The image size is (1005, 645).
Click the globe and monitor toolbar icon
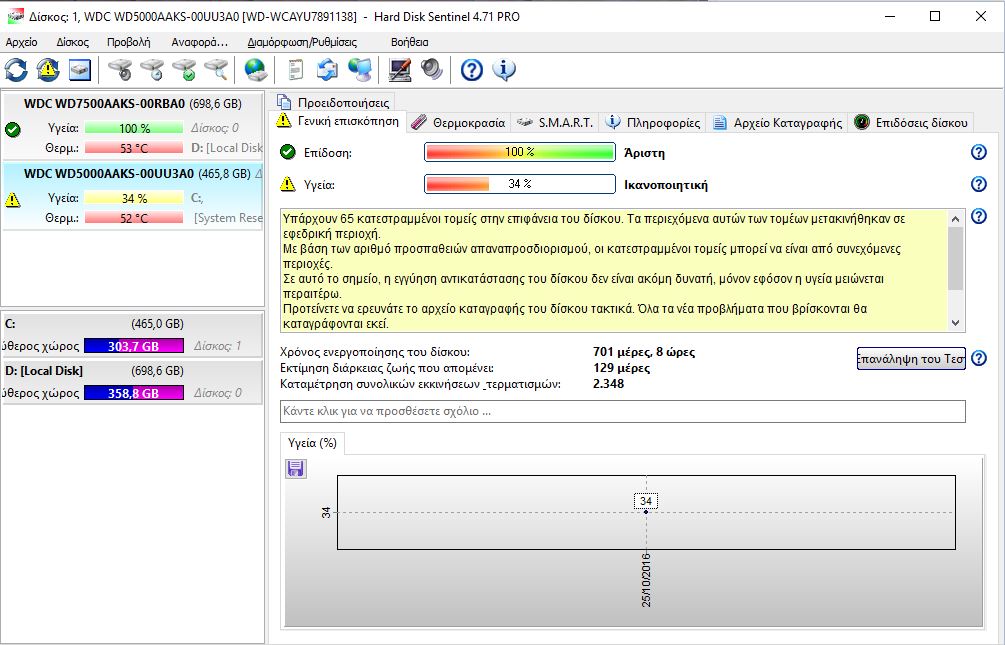tap(360, 70)
